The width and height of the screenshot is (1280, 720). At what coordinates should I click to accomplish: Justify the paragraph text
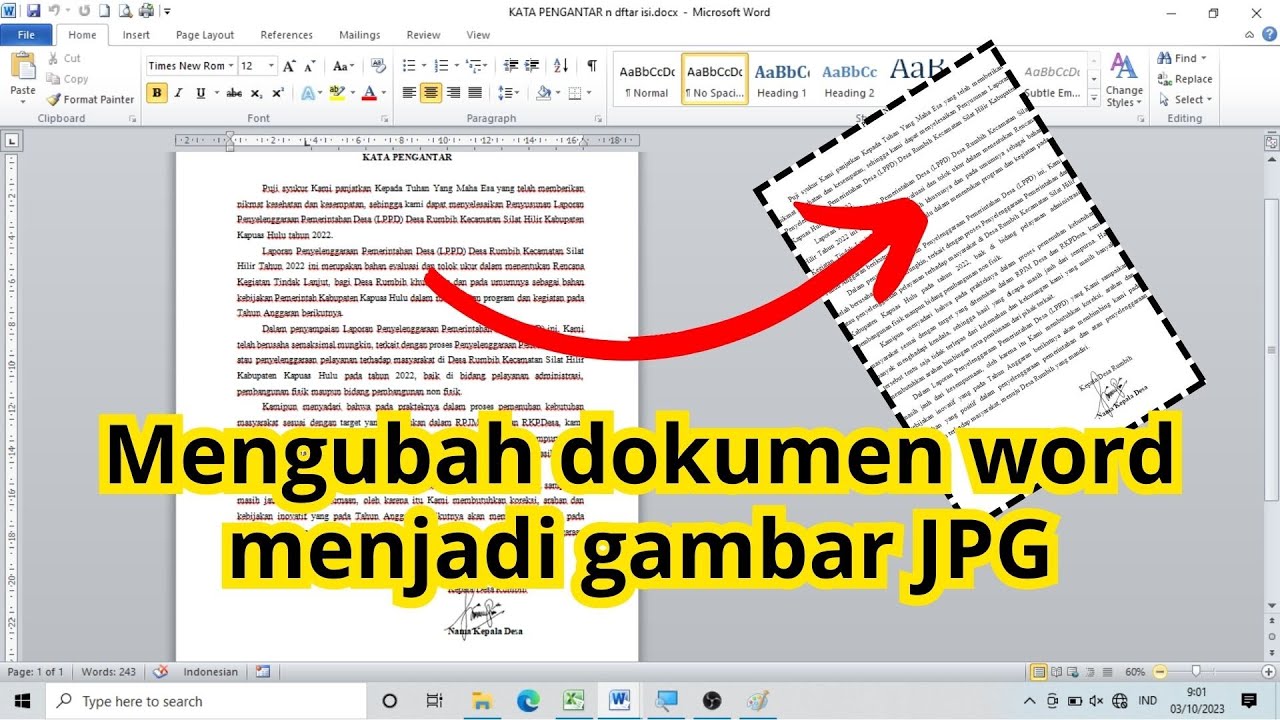(475, 93)
